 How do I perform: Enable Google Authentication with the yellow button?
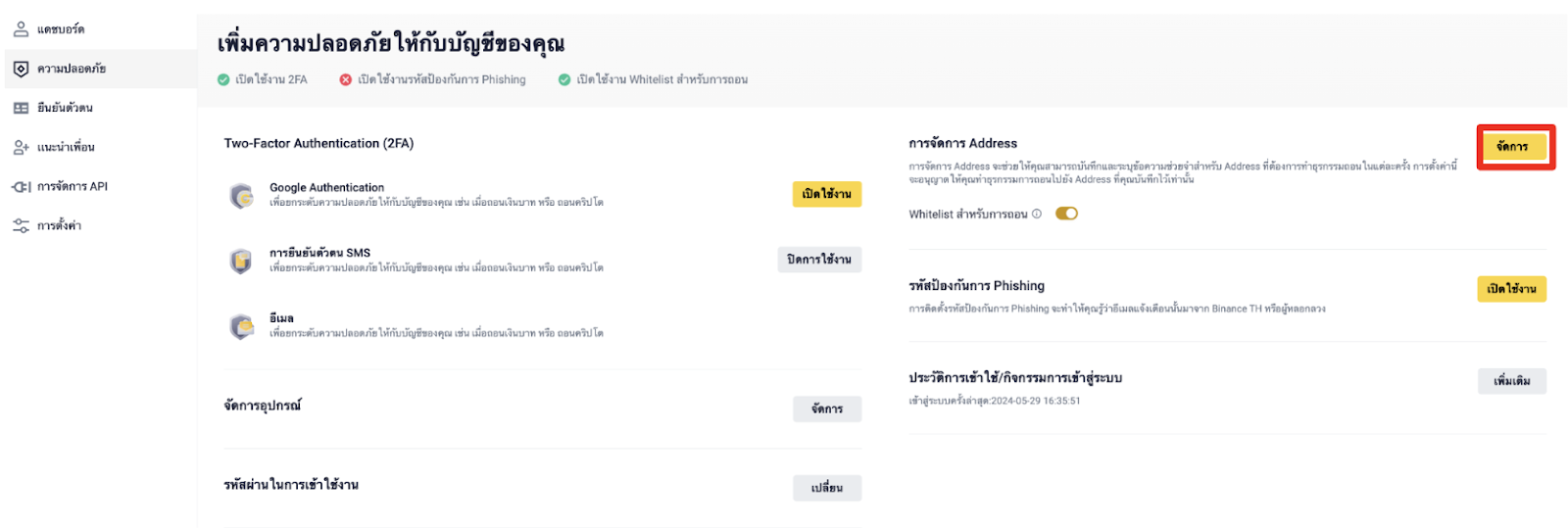coord(826,194)
